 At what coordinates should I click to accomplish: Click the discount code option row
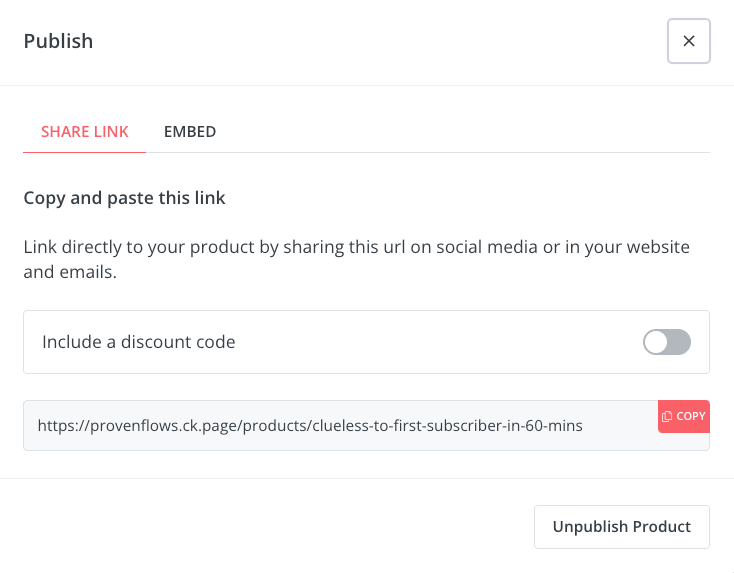point(367,342)
